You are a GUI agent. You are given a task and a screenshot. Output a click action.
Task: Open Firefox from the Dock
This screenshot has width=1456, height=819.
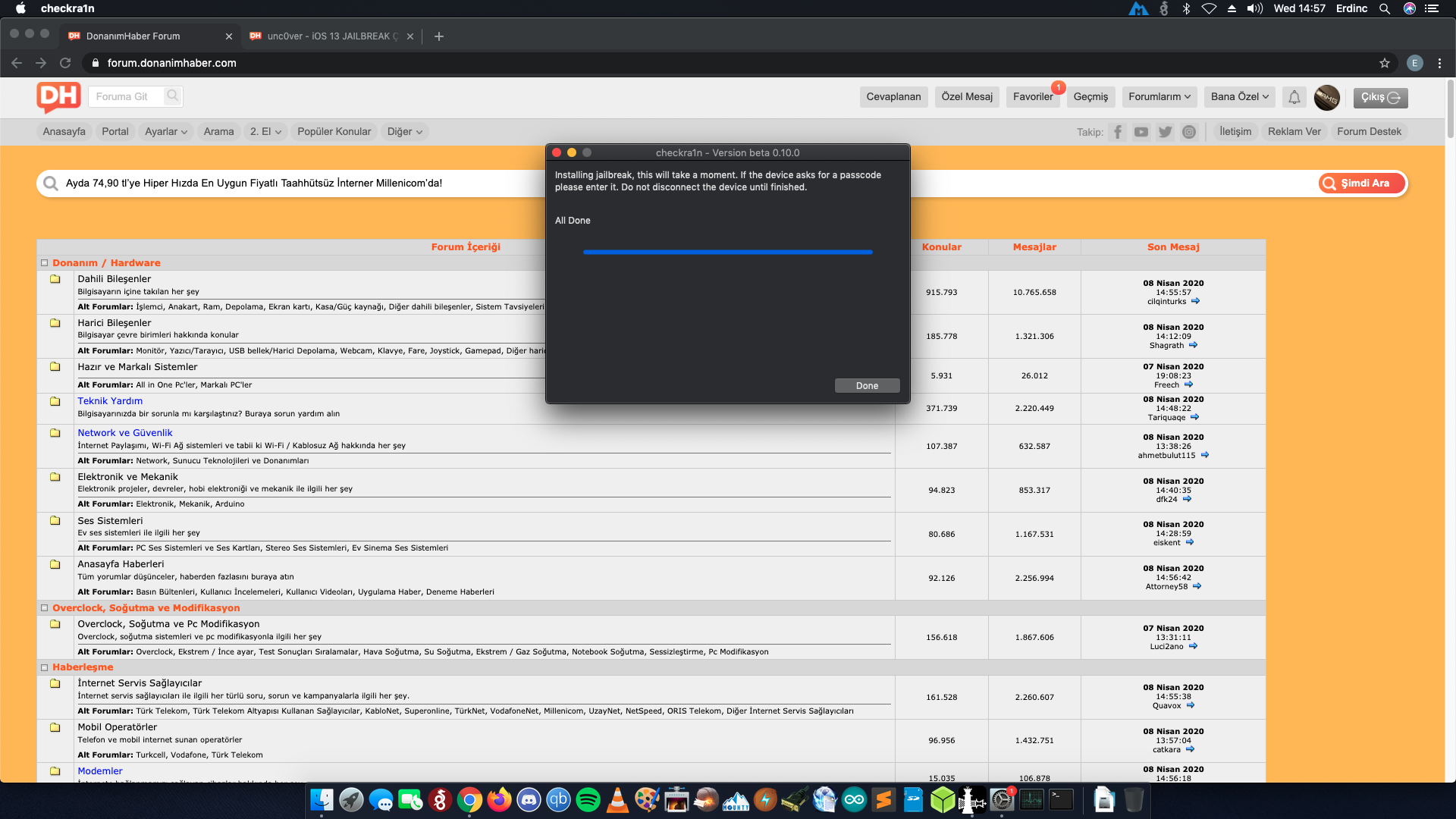[499, 799]
